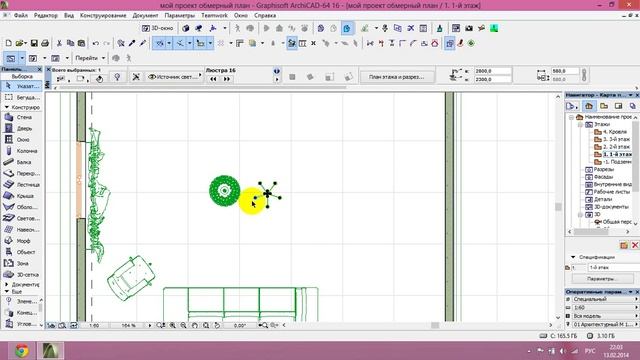Screen dimensions: 640x360
Task: Expand the Документирование toolbox section
Action: (x=7, y=284)
